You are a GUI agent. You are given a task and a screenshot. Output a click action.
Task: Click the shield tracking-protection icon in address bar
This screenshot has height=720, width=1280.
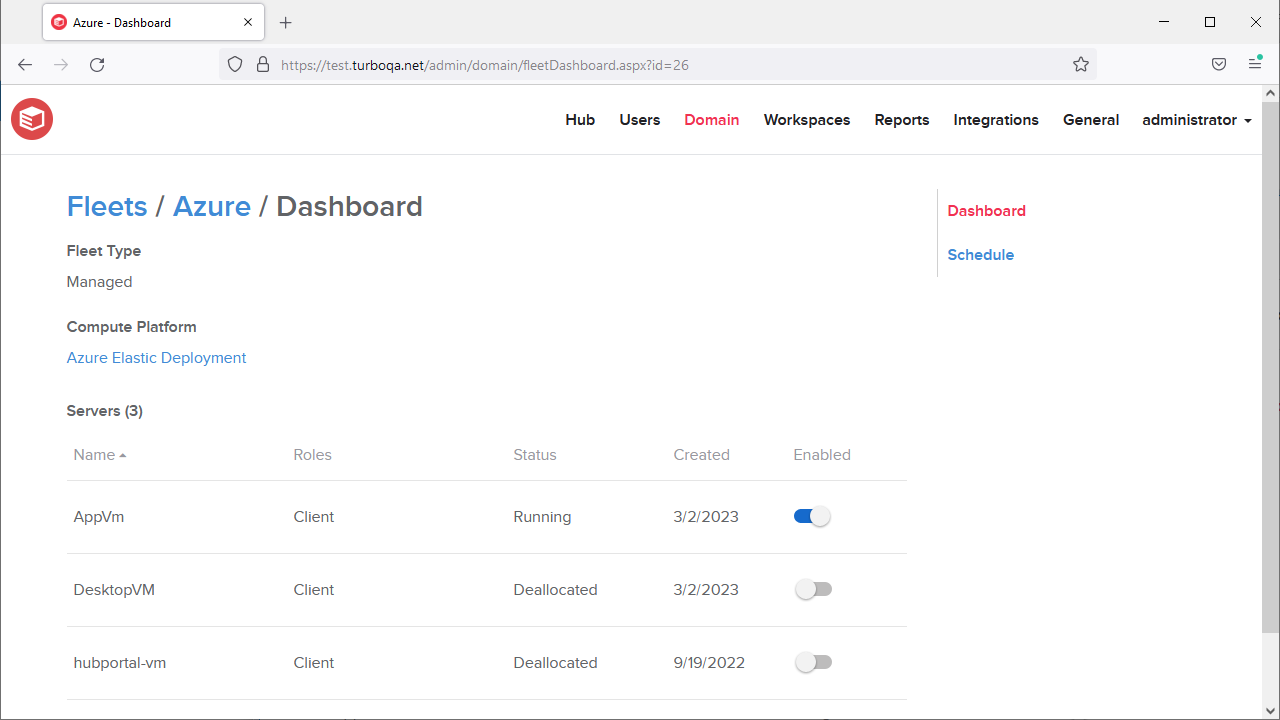click(234, 64)
